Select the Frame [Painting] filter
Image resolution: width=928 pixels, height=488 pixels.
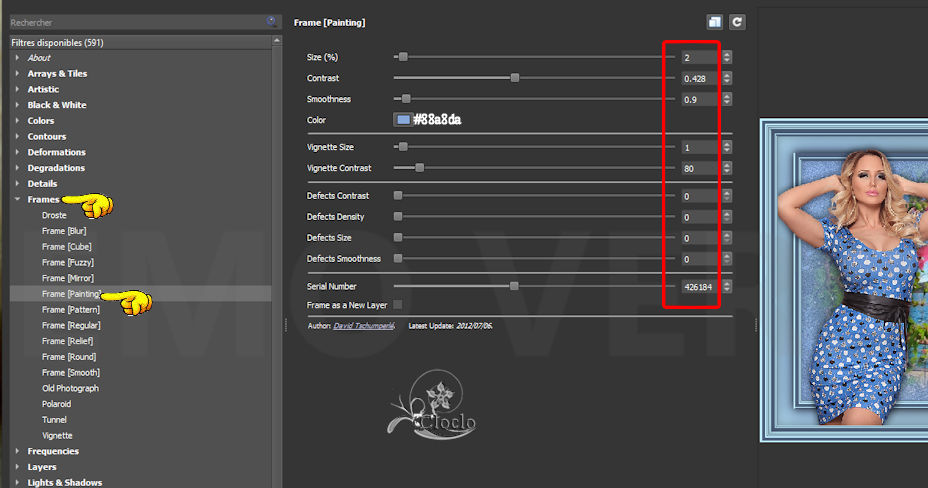point(71,294)
